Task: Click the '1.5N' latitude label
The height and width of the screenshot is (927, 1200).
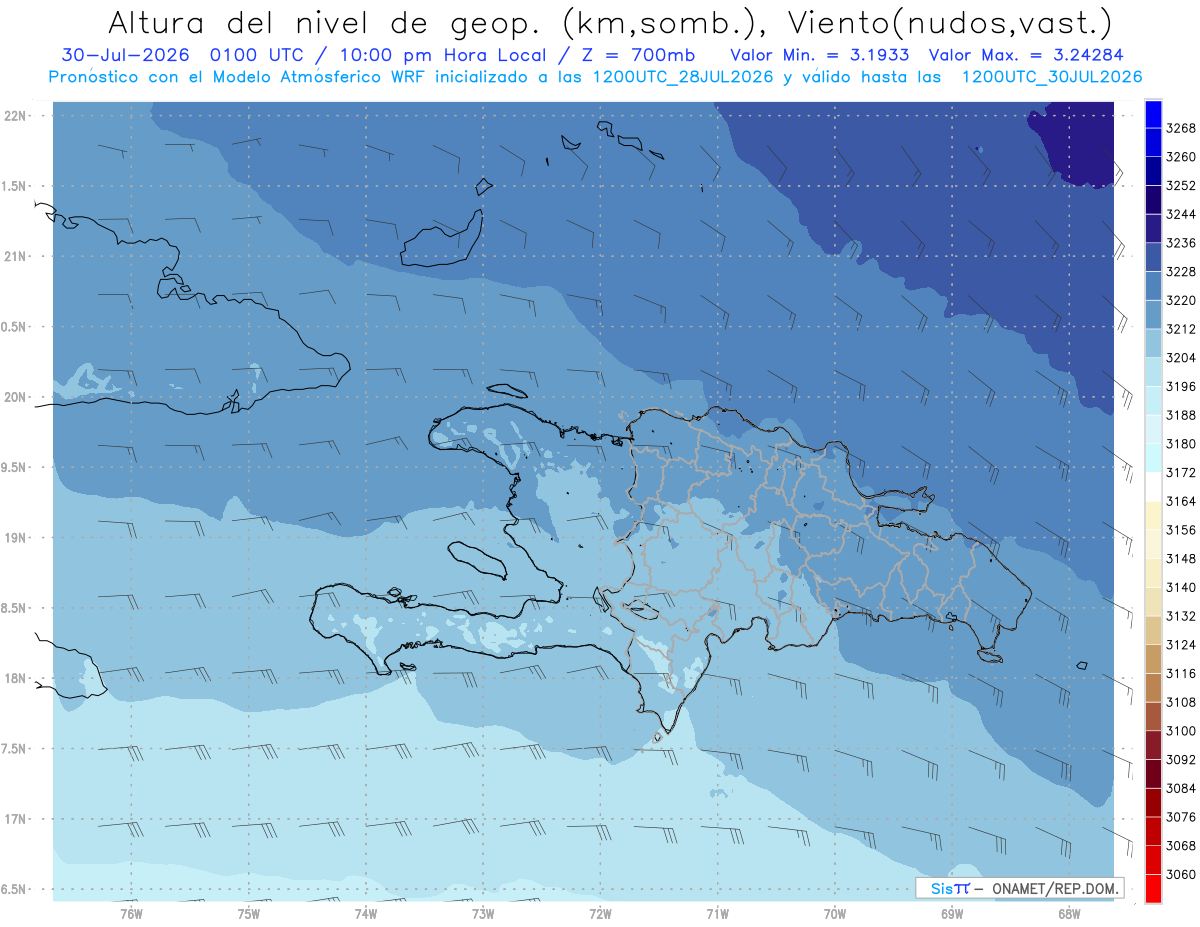Action: coord(15,186)
